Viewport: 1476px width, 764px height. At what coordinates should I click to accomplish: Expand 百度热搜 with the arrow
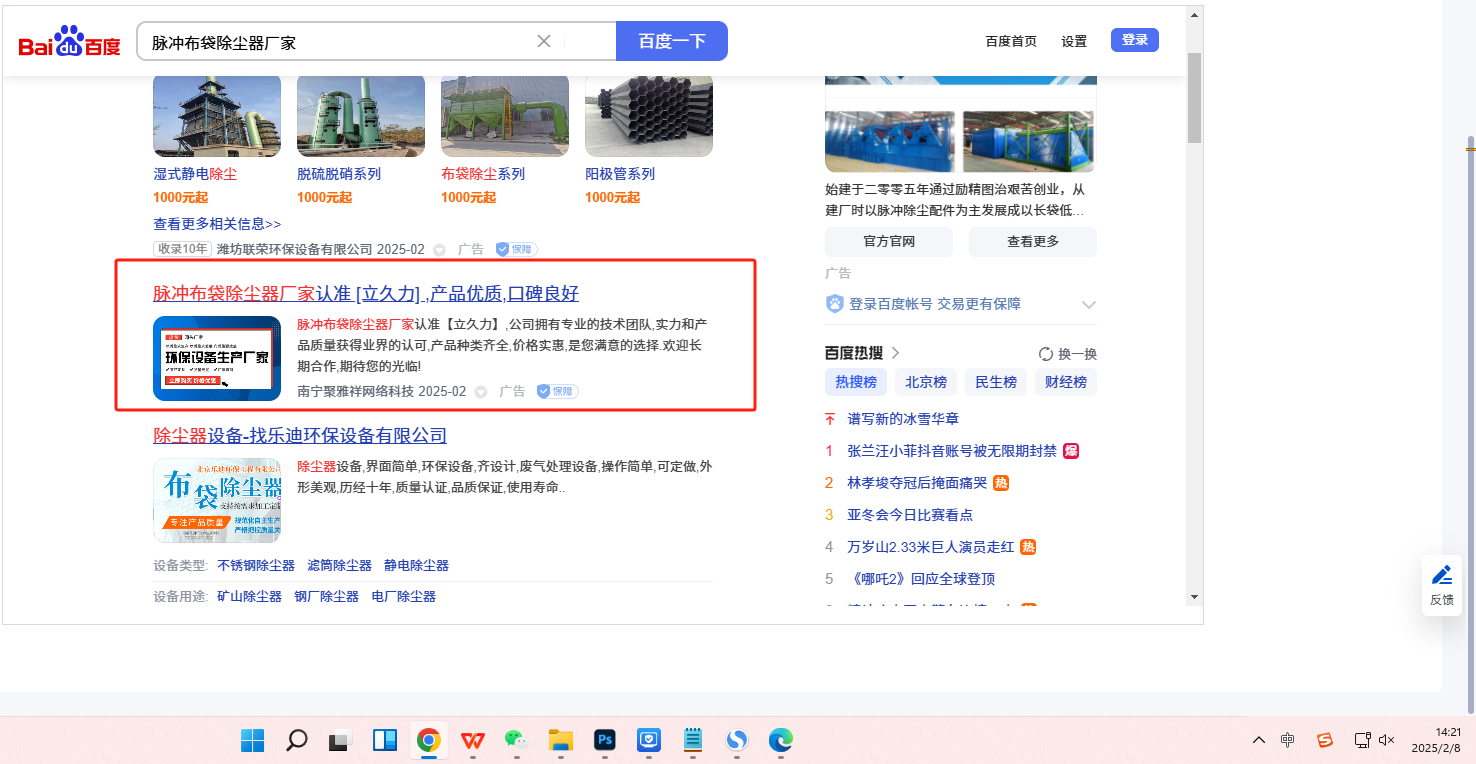tap(895, 353)
